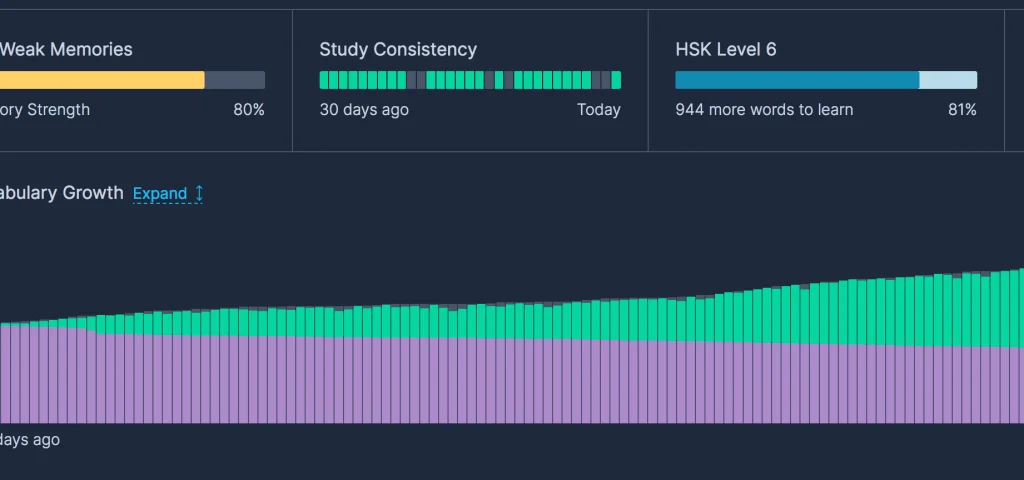The height and width of the screenshot is (480, 1024).
Task: Click the Weak Memories heading
Action: pos(65,49)
